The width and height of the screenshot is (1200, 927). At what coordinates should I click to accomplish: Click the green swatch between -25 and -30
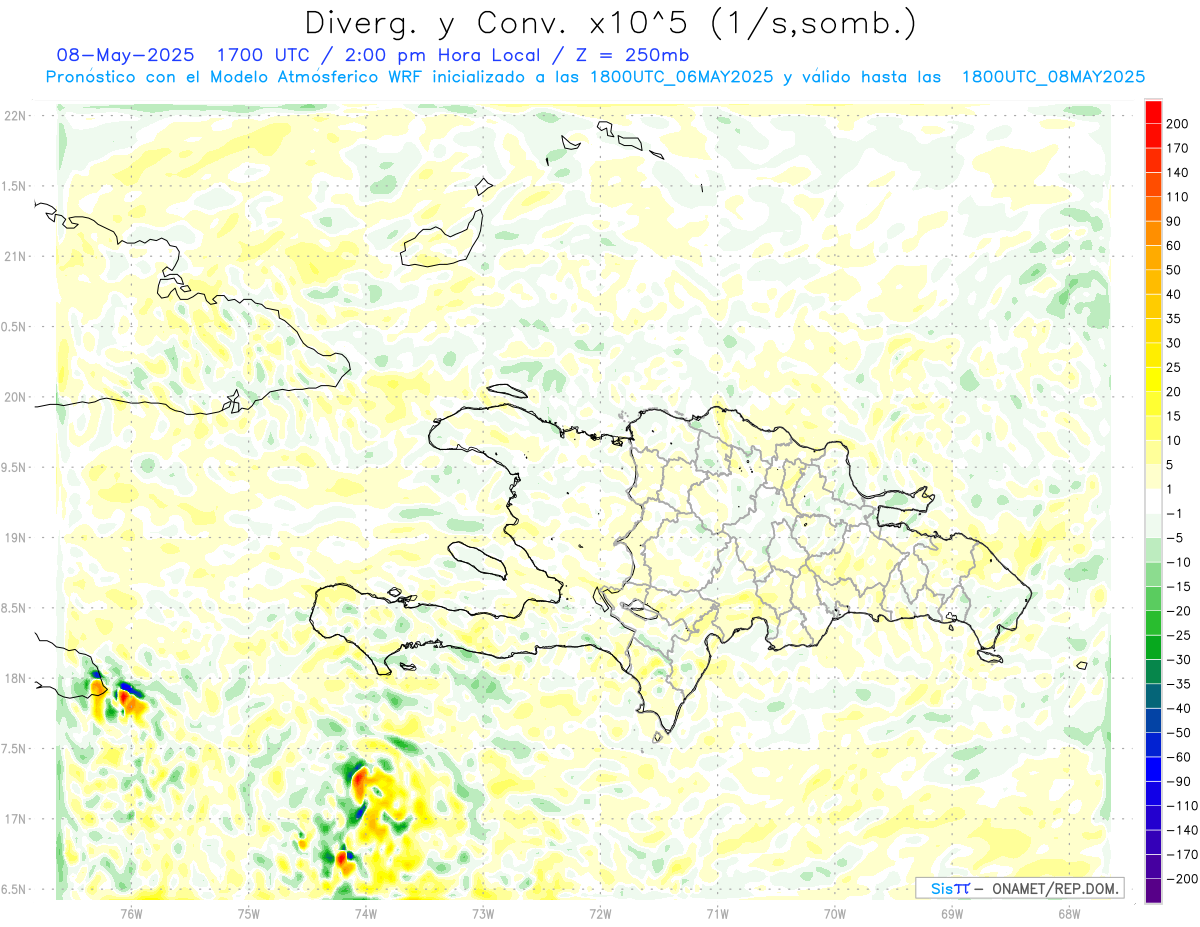pos(1153,647)
